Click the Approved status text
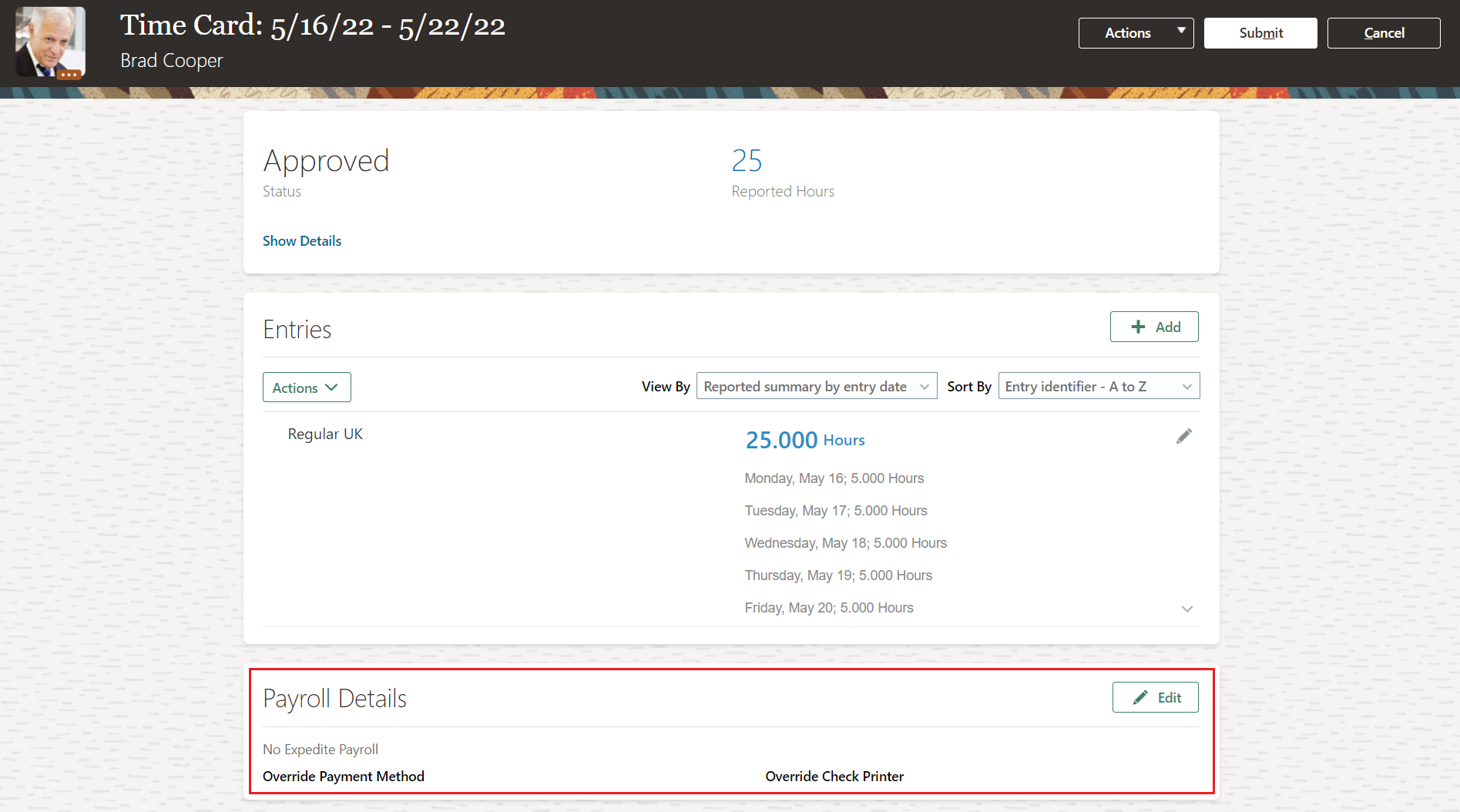This screenshot has height=812, width=1460. click(326, 161)
